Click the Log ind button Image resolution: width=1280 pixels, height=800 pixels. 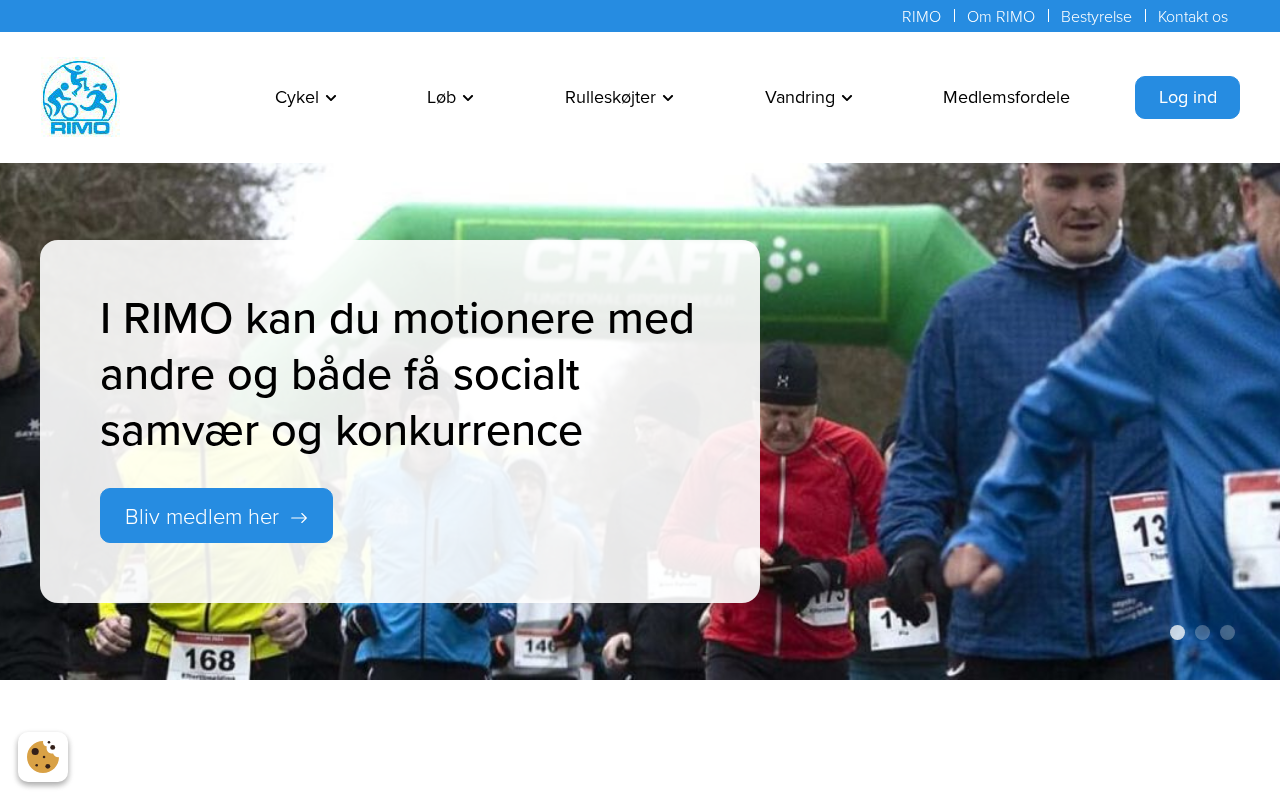pyautogui.click(x=1187, y=97)
